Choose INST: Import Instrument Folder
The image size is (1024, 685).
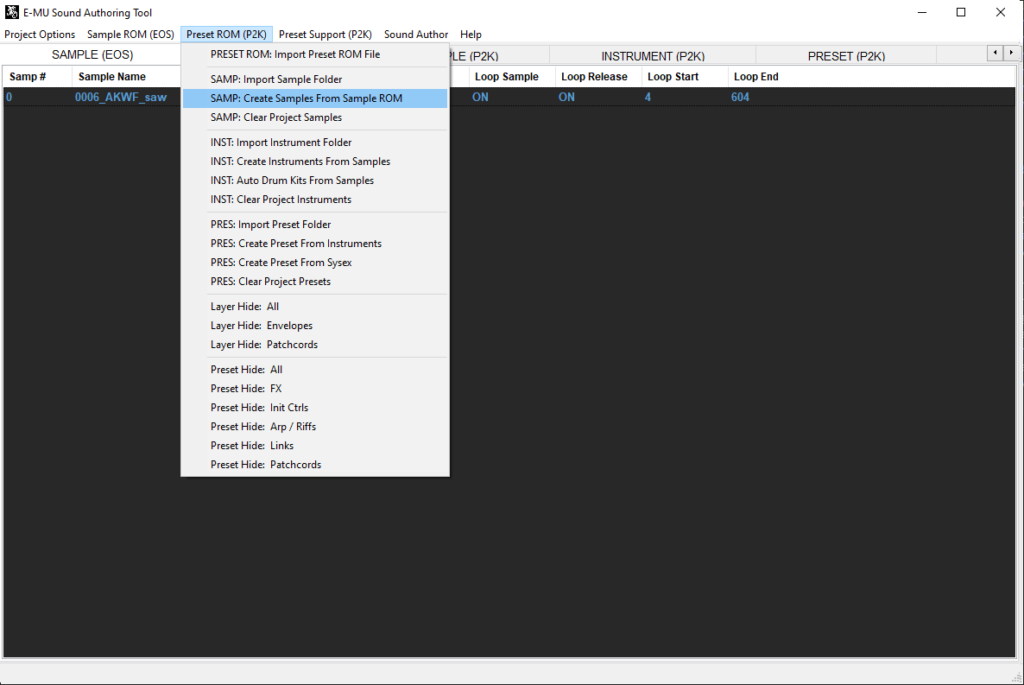tap(315, 142)
